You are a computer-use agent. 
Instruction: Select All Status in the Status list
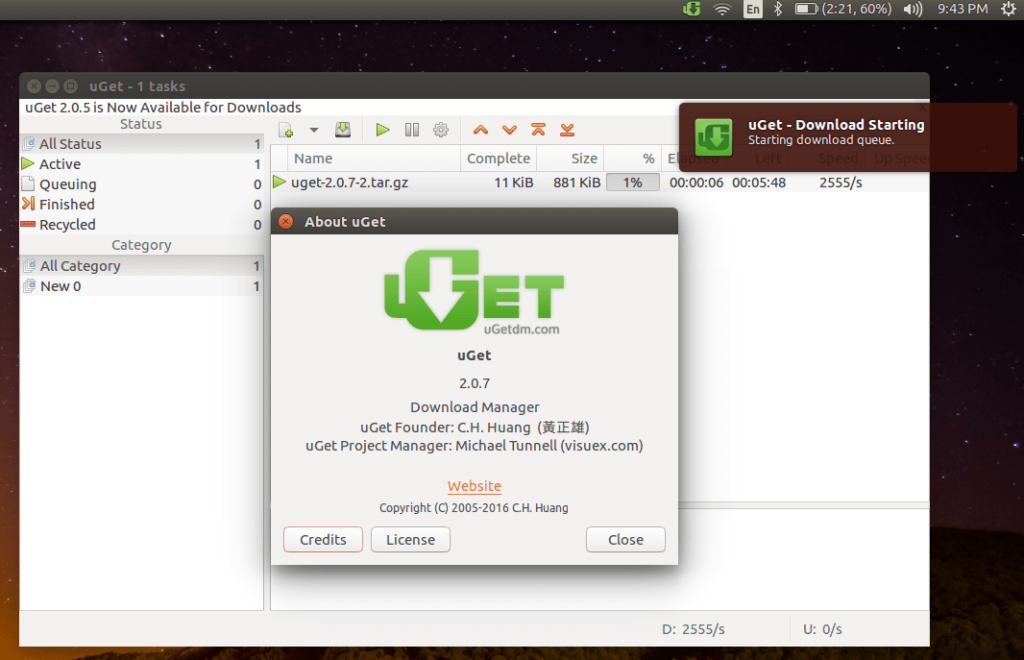click(142, 144)
